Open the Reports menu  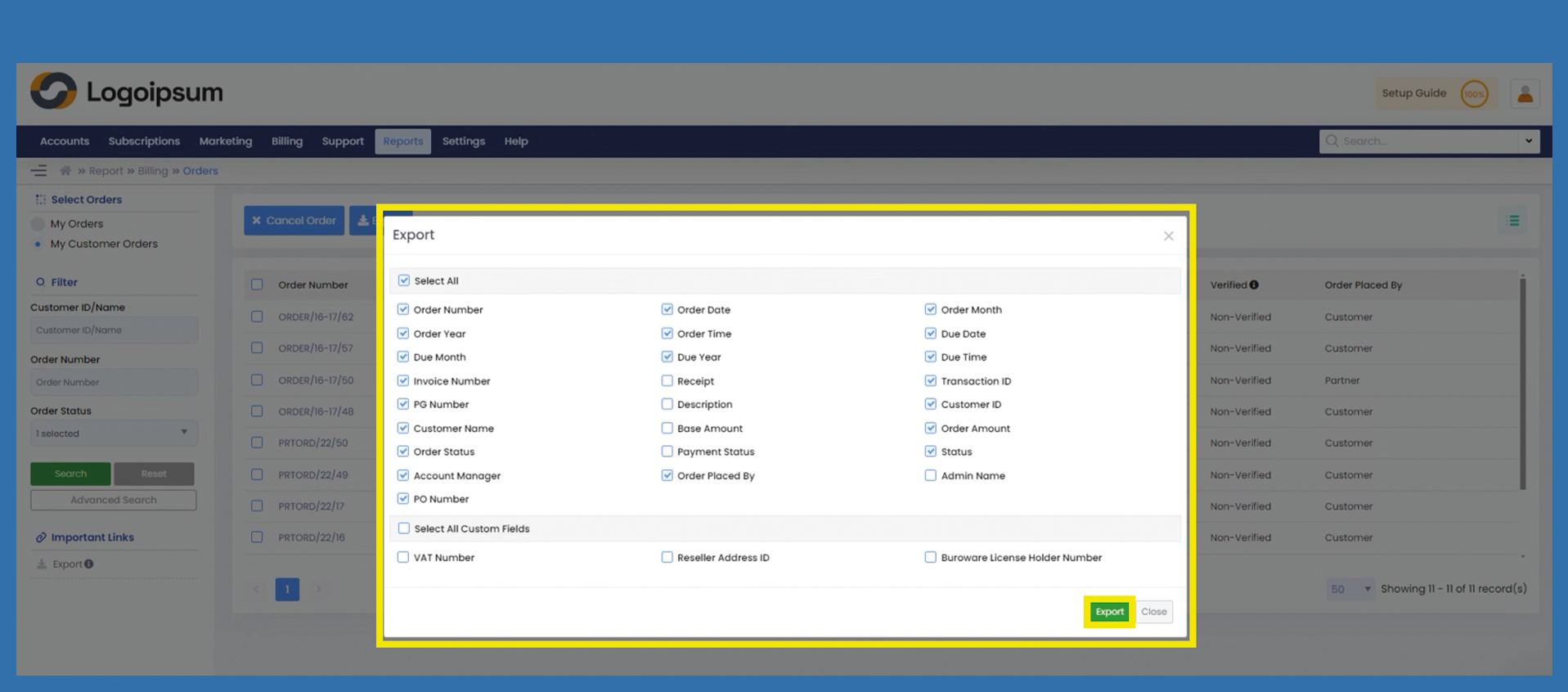pos(402,142)
